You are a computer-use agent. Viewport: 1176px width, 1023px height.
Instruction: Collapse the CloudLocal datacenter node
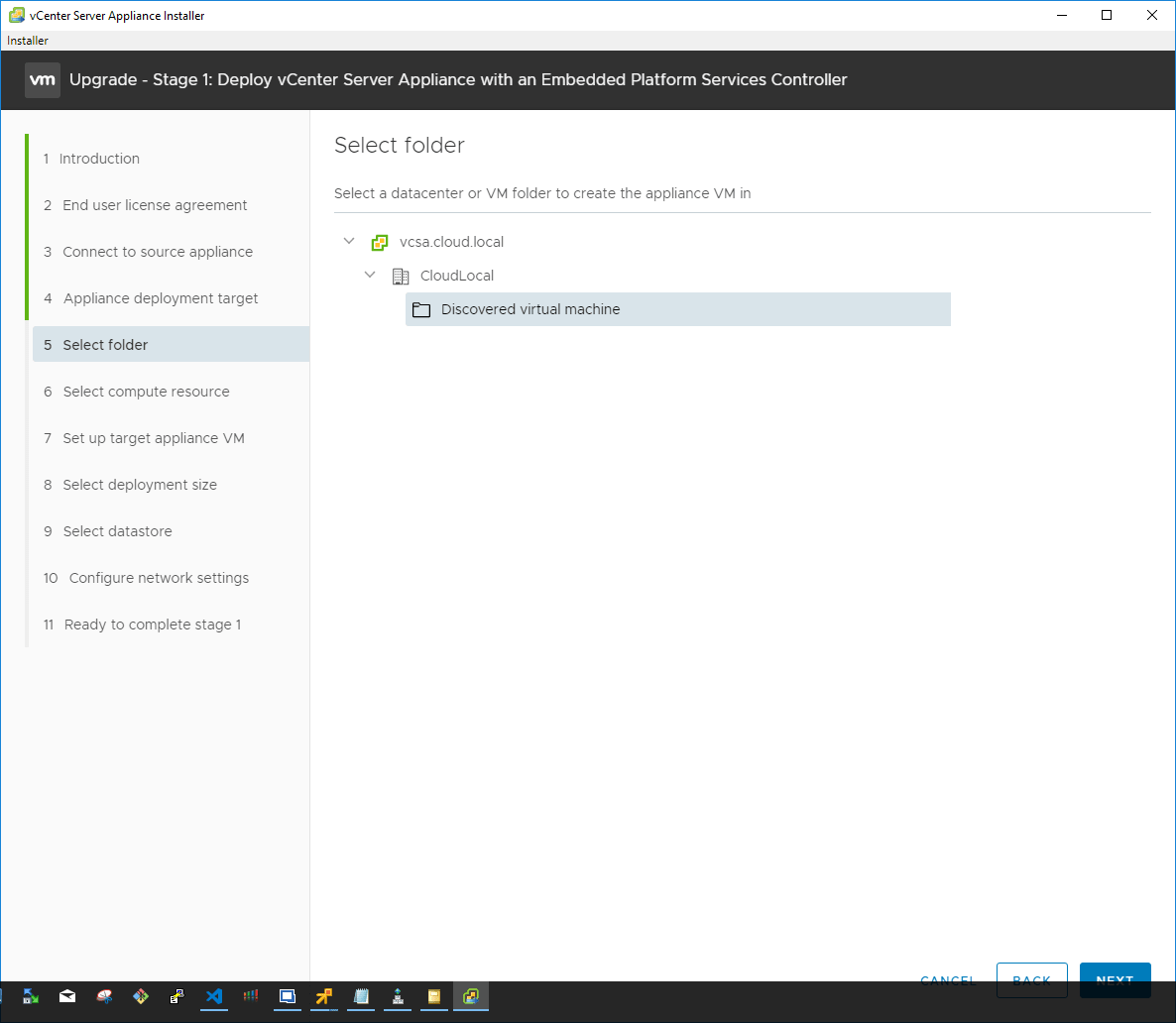click(370, 276)
